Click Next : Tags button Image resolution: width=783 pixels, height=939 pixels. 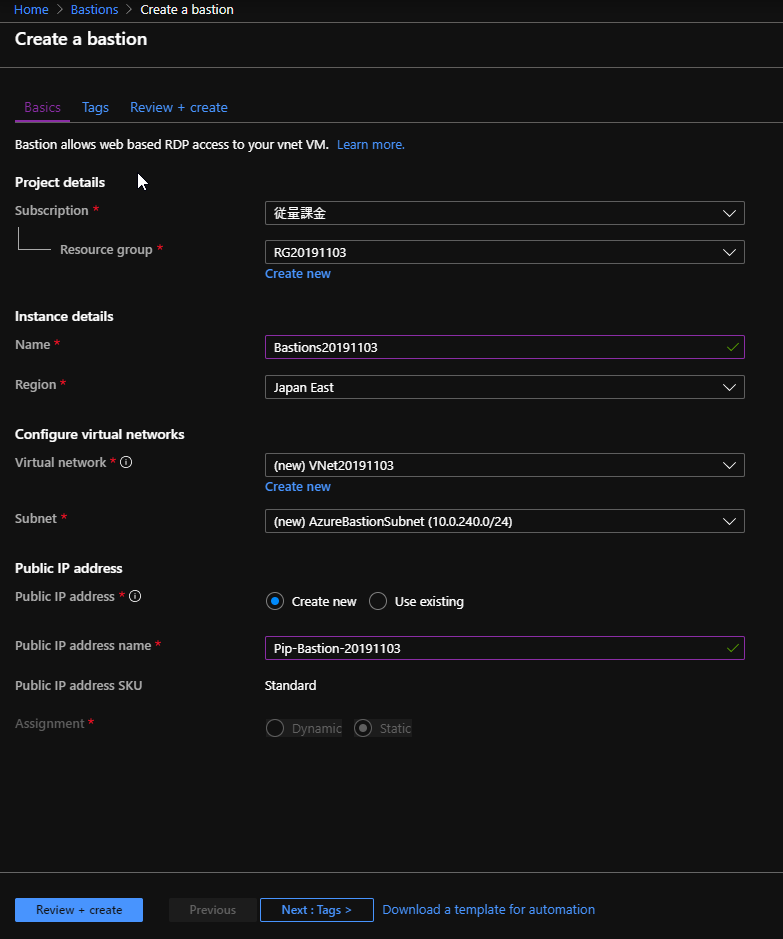[317, 910]
